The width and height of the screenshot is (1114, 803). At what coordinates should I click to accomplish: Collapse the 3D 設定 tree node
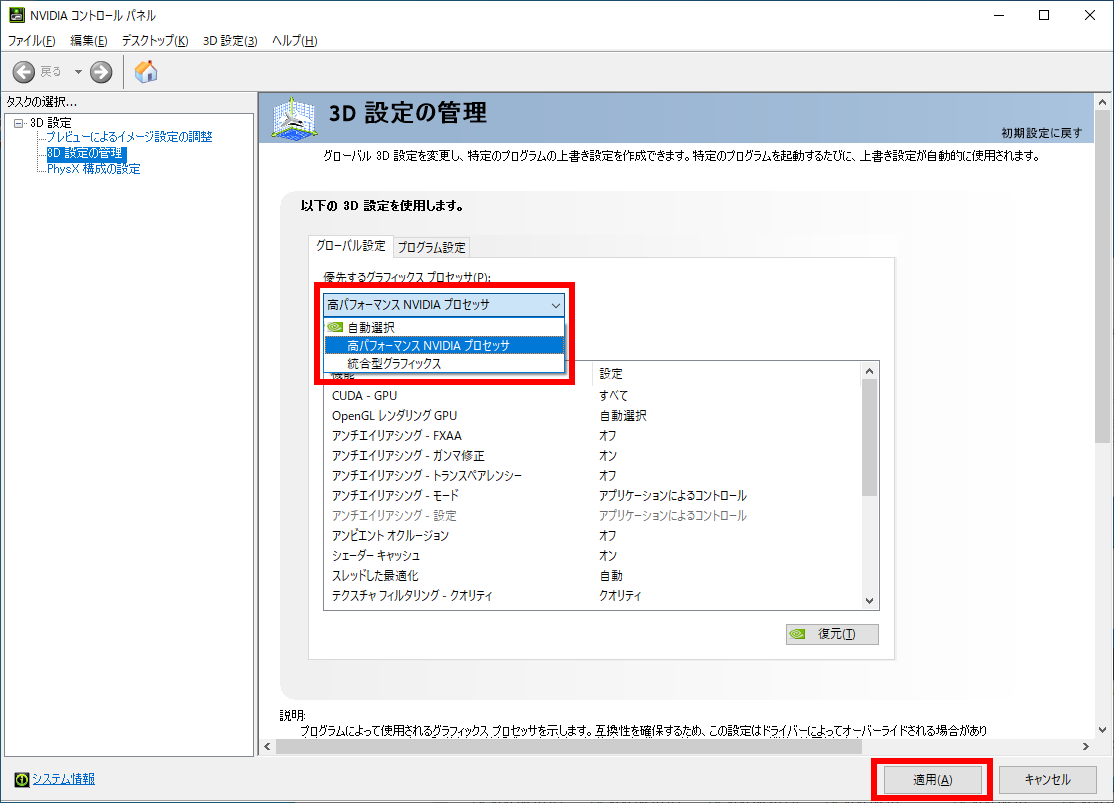(x=18, y=123)
